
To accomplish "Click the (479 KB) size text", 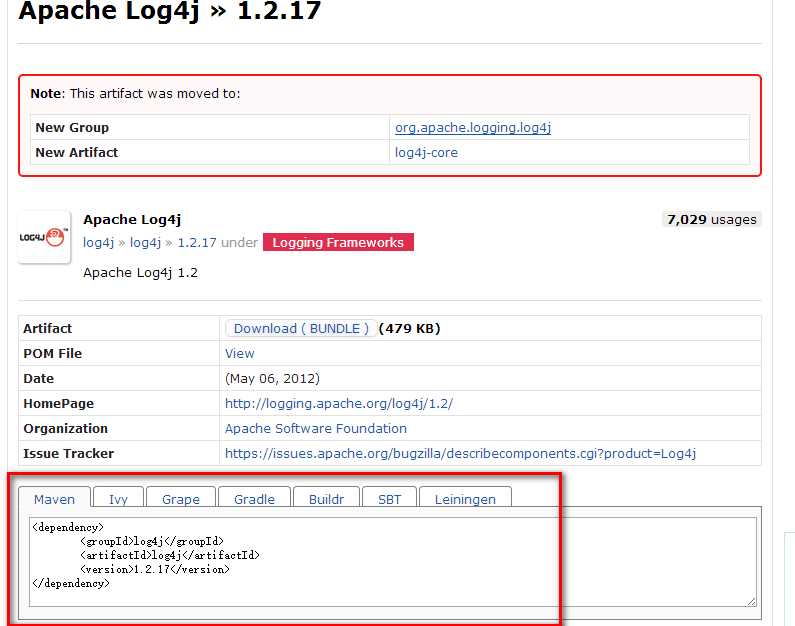I will pyautogui.click(x=410, y=328).
